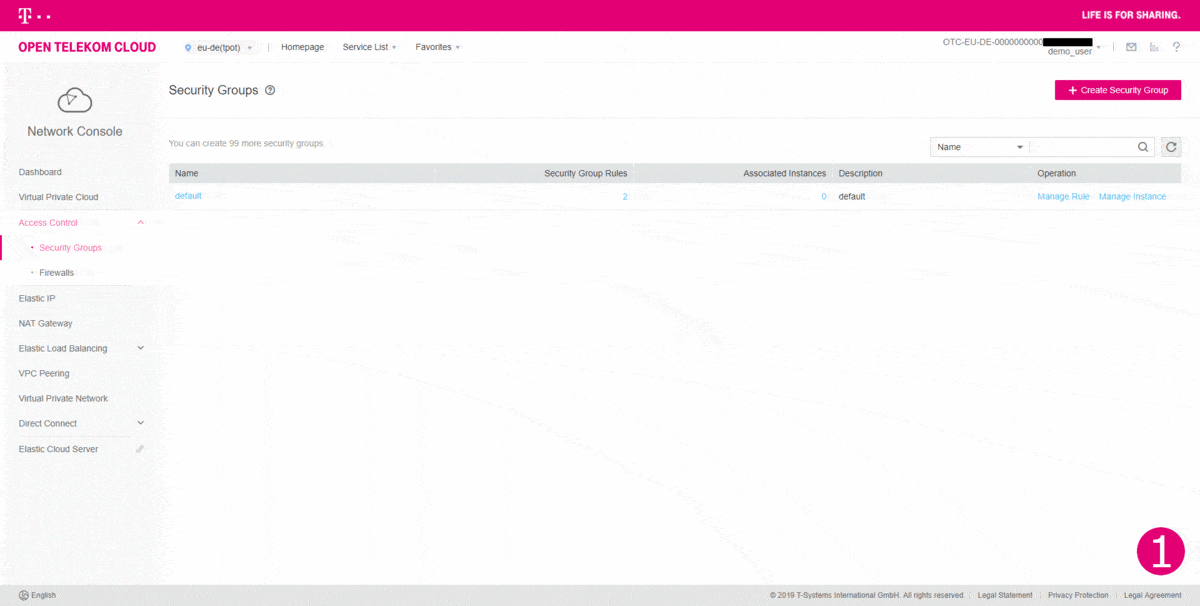Click the Create Security Group button
Screen dimensions: 1200x606
pyautogui.click(x=1117, y=89)
